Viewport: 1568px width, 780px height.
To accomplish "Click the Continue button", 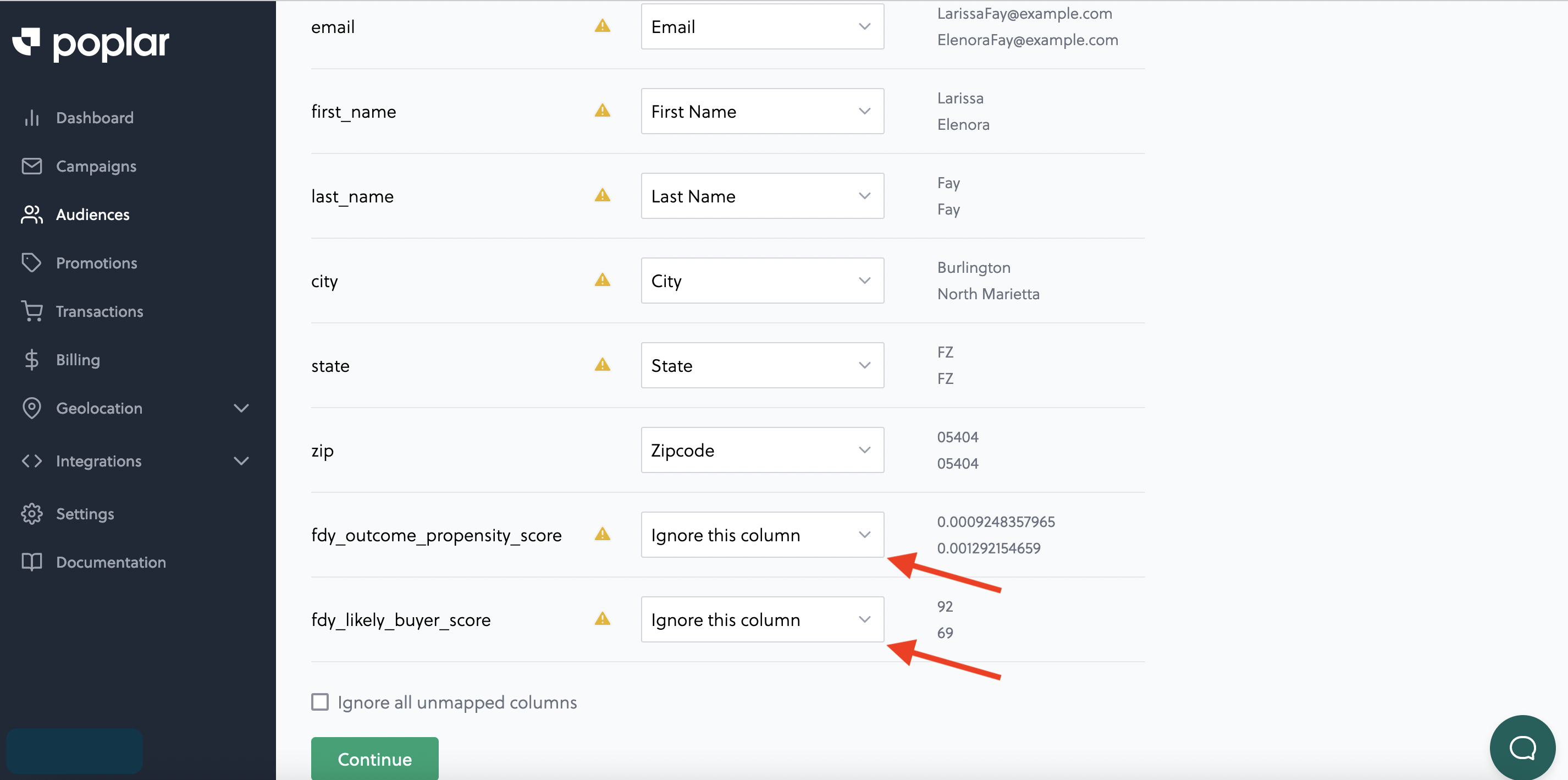I will tap(374, 758).
